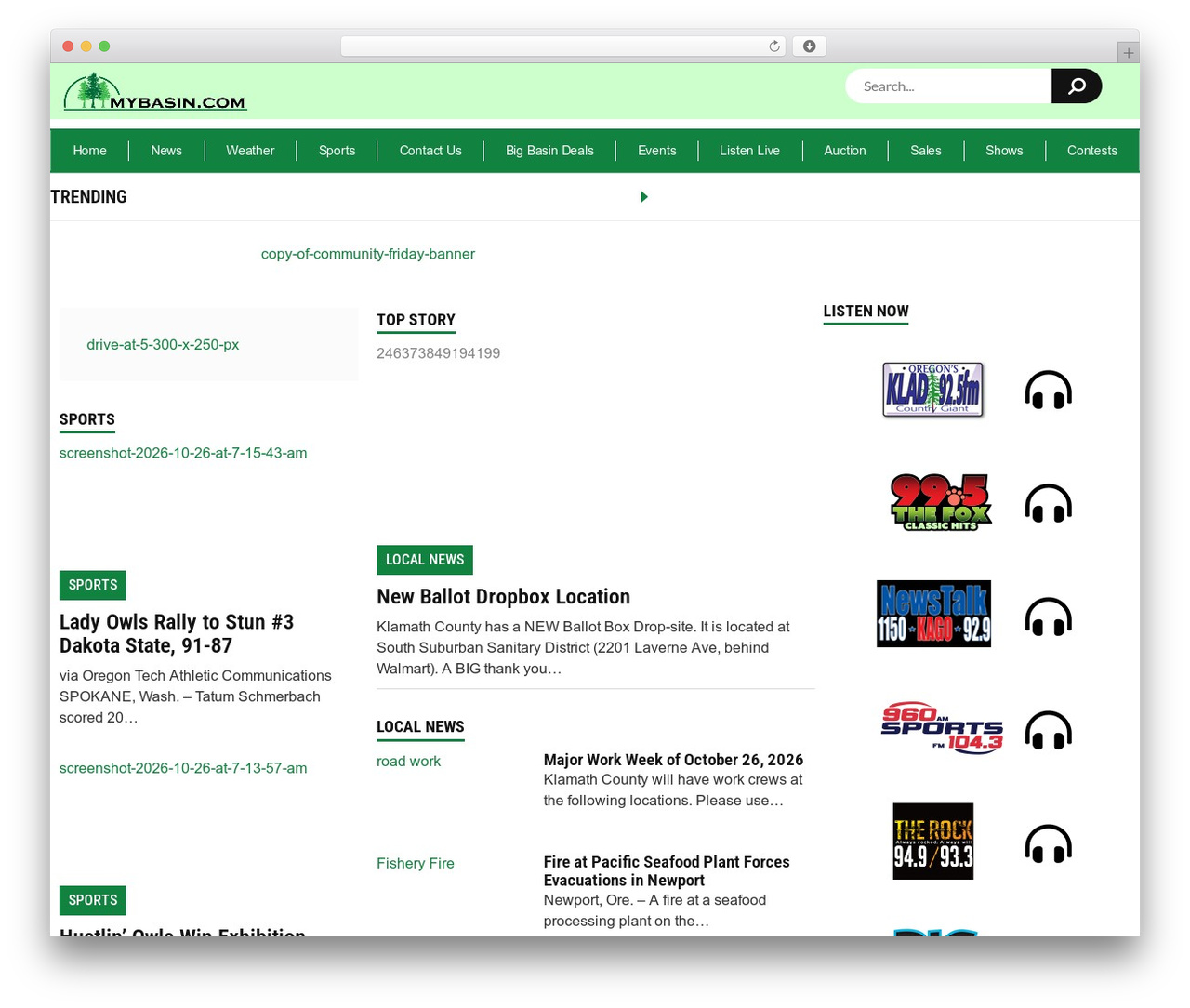Click The Rock 94.9/93.3 logo

click(x=932, y=842)
